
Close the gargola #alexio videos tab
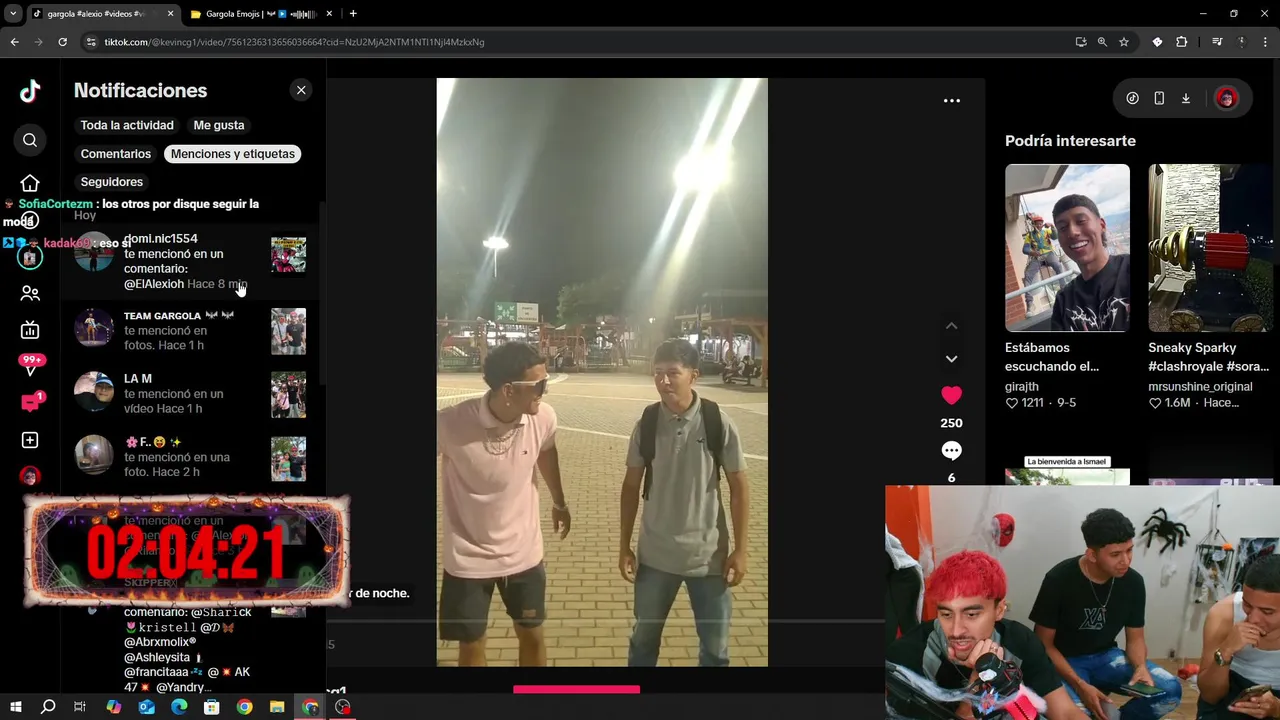[x=170, y=14]
